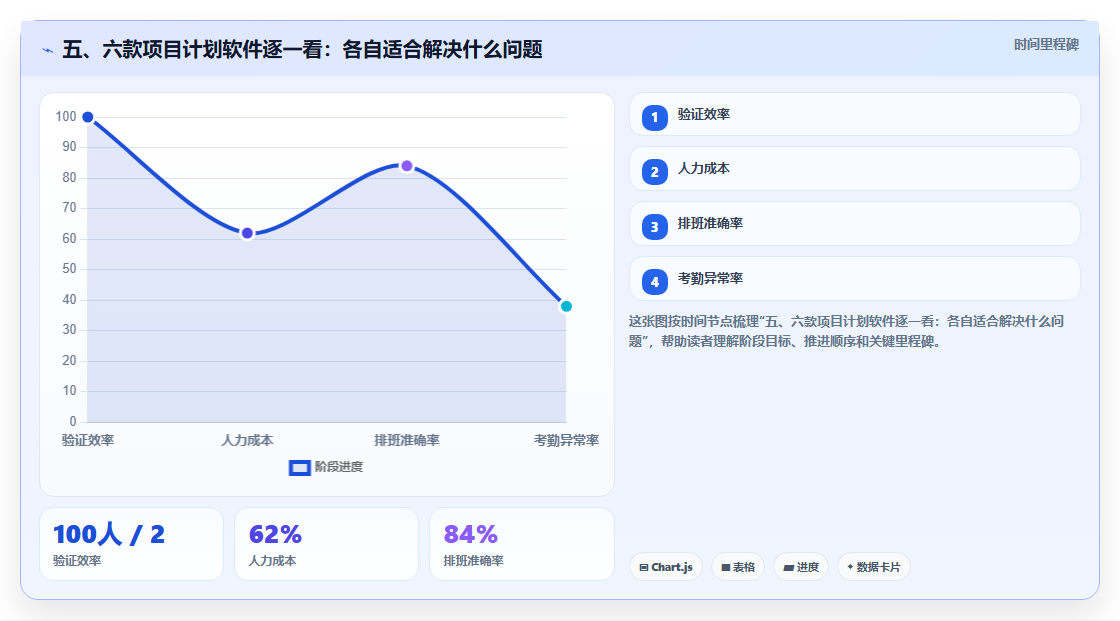Click the 100人 / 2 stat card
Viewport: 1120px width, 621px height.
coord(131,544)
